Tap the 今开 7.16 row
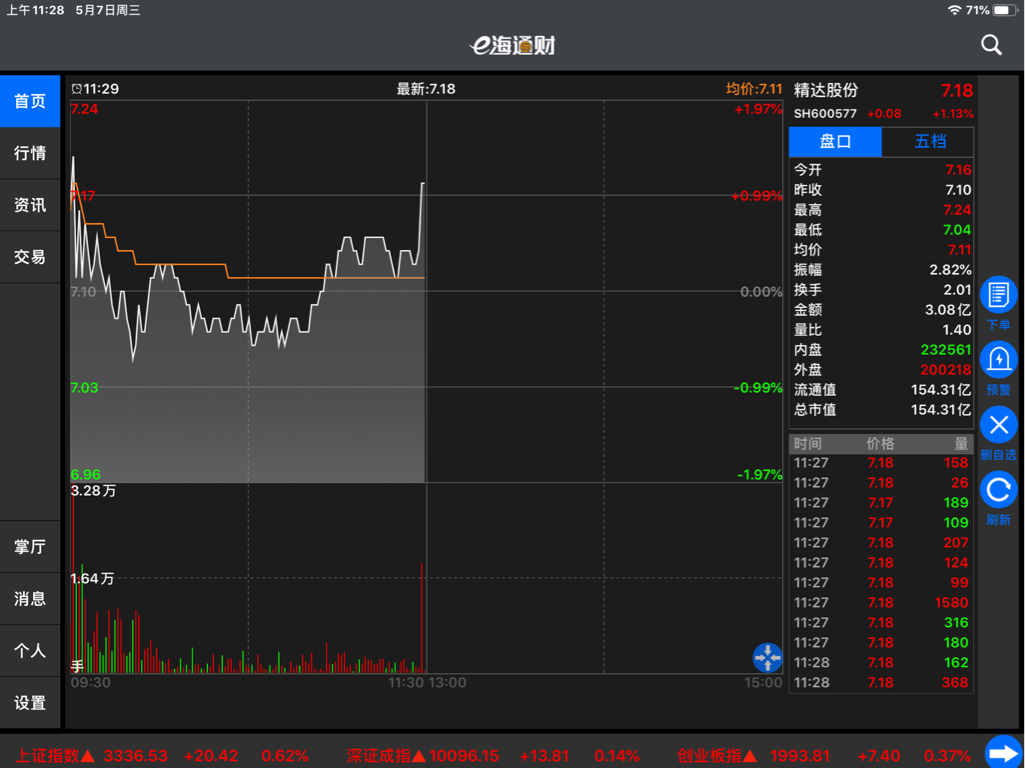This screenshot has width=1025, height=768. click(882, 170)
